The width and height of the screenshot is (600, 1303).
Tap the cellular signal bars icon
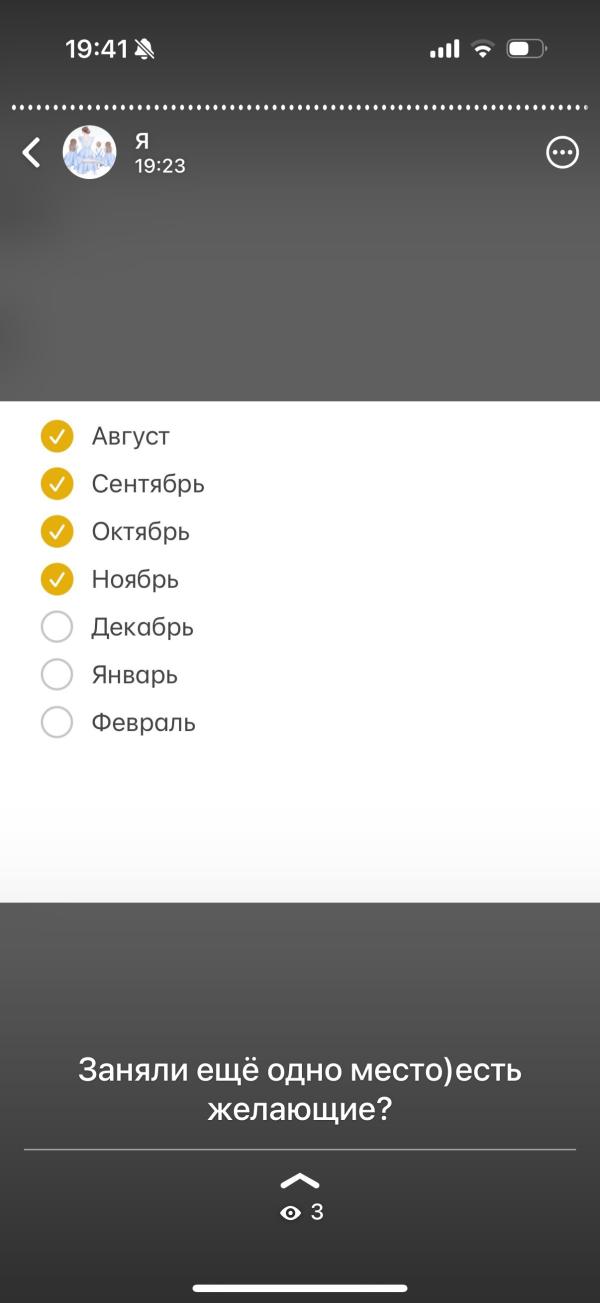click(x=445, y=48)
